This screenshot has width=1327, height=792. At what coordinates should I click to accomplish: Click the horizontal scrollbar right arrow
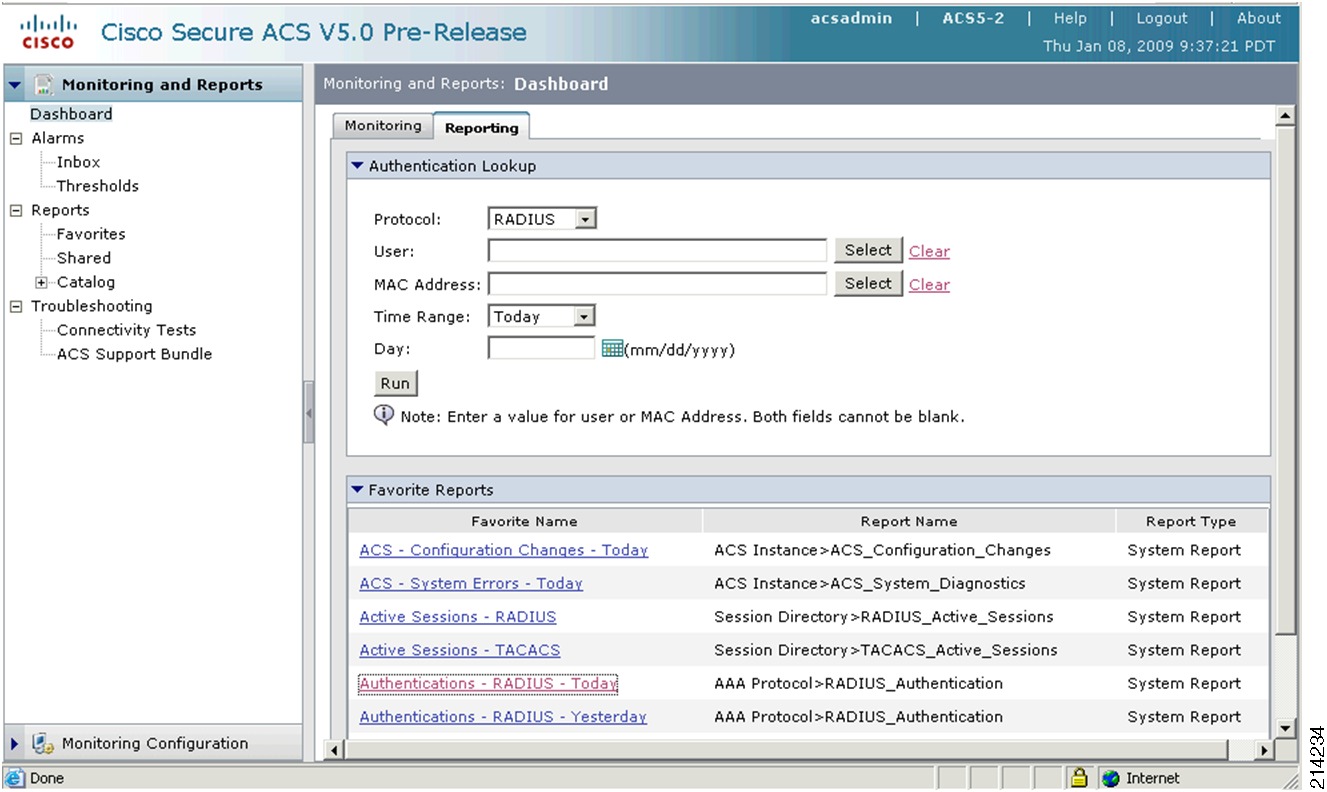click(1265, 749)
